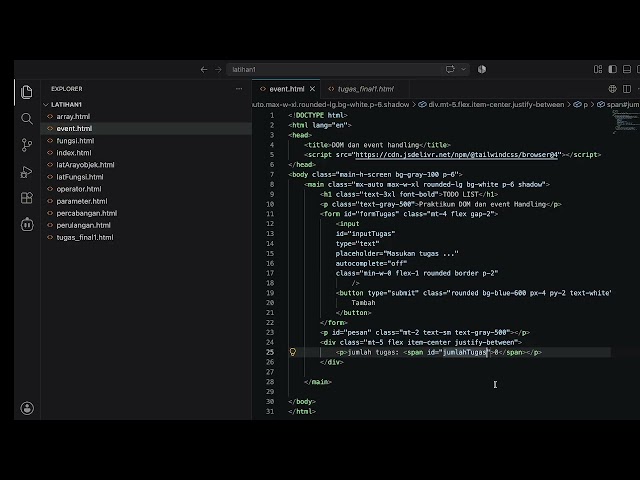
Task: Click the title text DOM dan event handling
Action: [375, 145]
